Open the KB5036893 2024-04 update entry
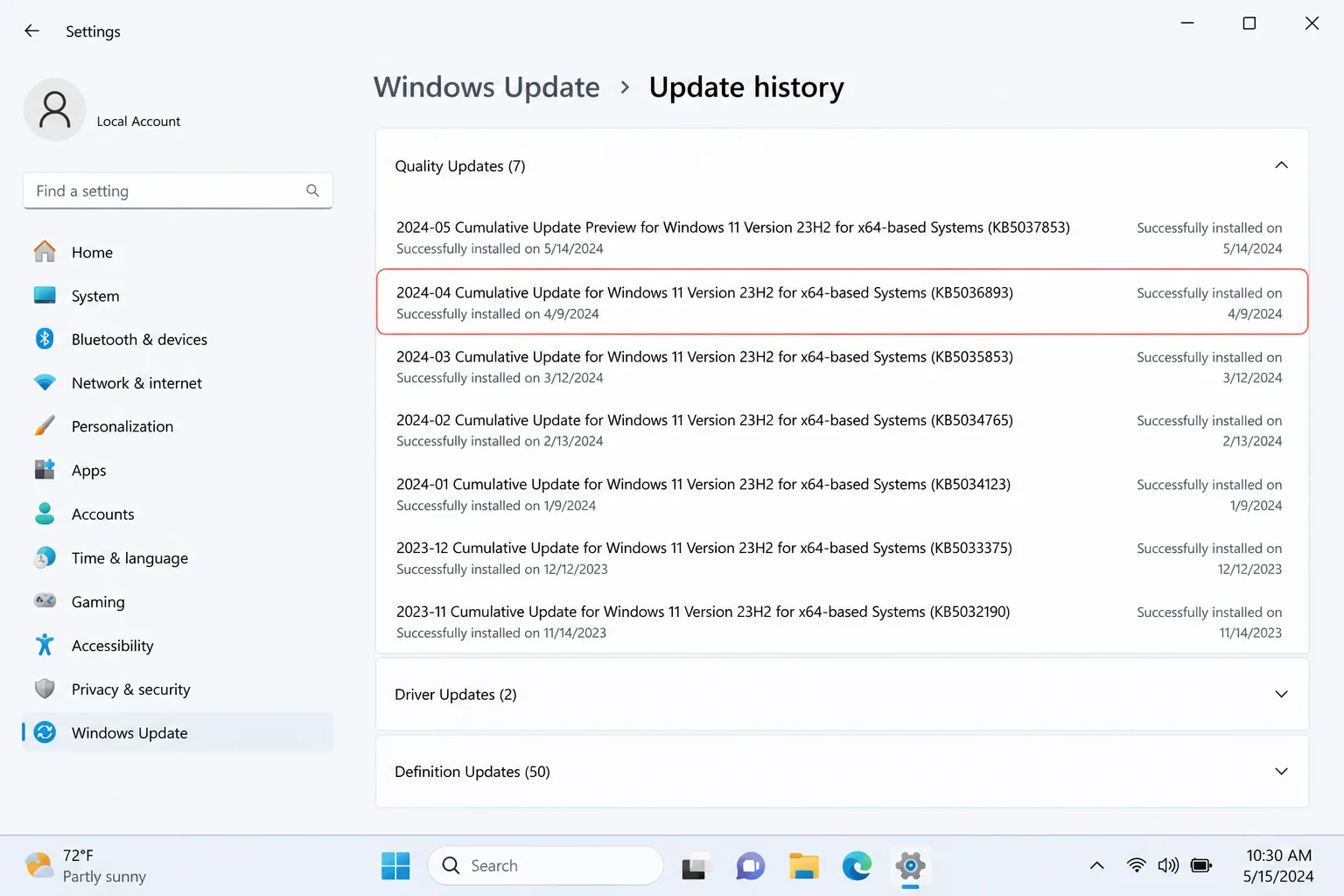 click(x=842, y=302)
